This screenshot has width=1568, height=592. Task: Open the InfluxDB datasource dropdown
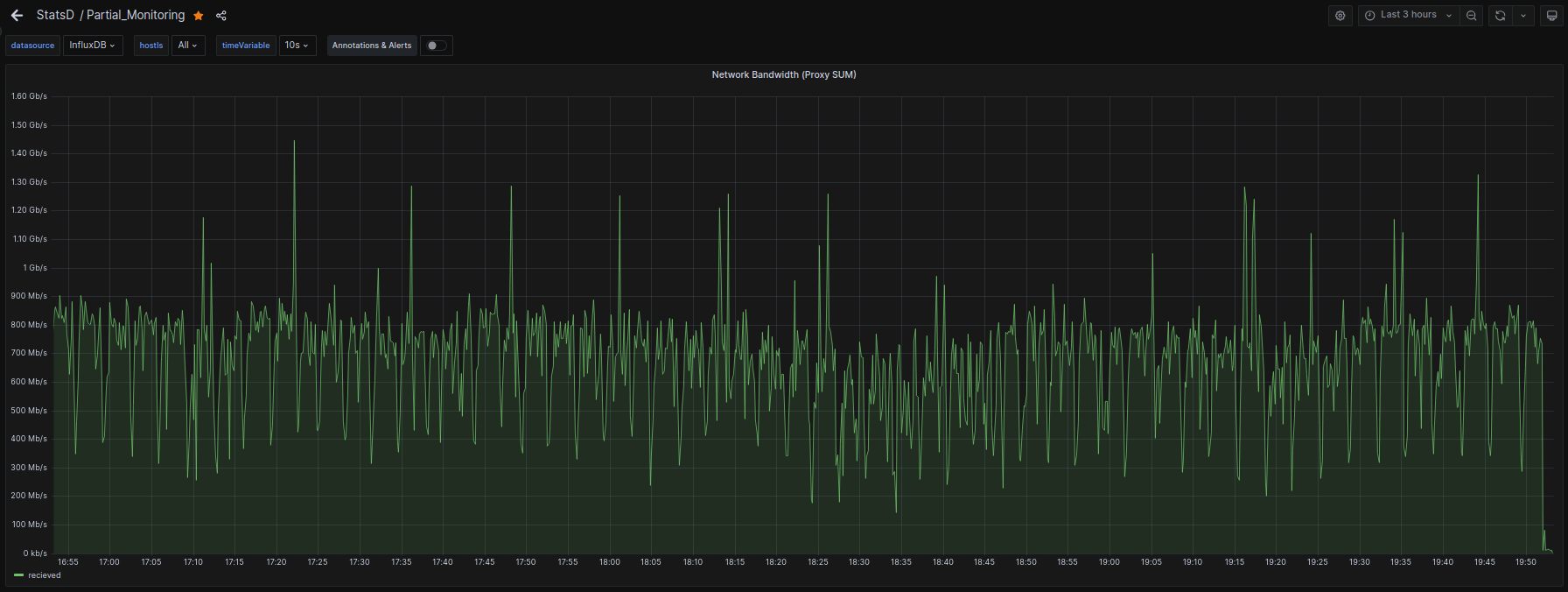(x=92, y=46)
